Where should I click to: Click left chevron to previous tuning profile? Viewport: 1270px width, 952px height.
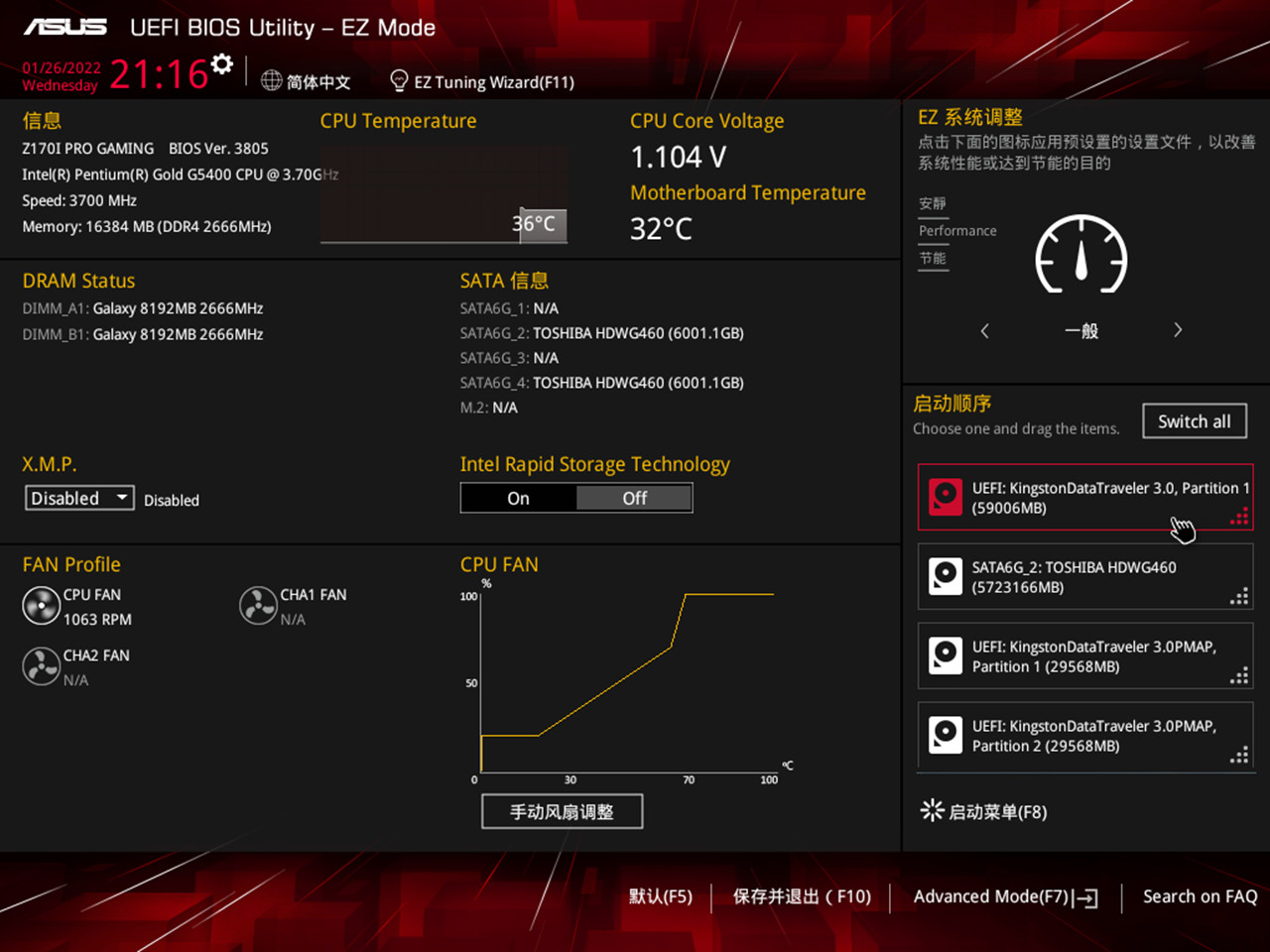click(984, 330)
